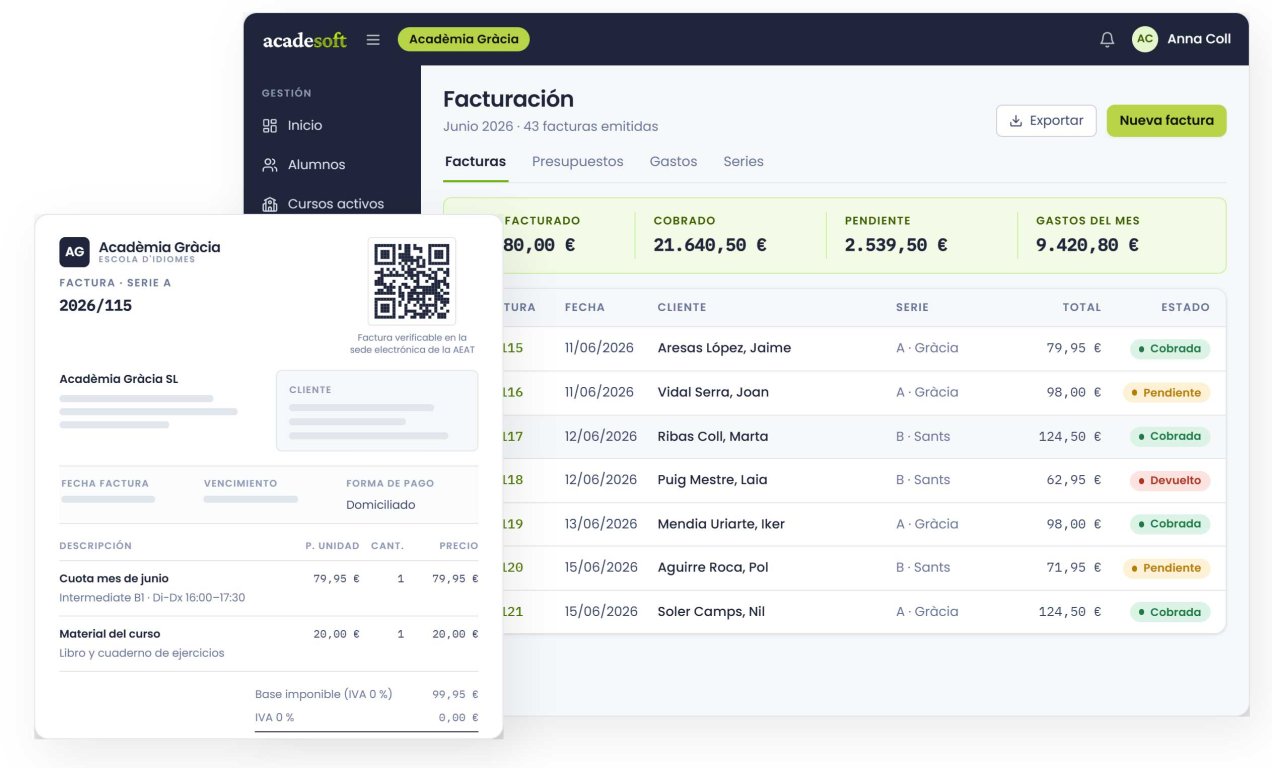Select client Vidal Serra, Joan
Screen dimensions: 1272x768
(x=713, y=392)
